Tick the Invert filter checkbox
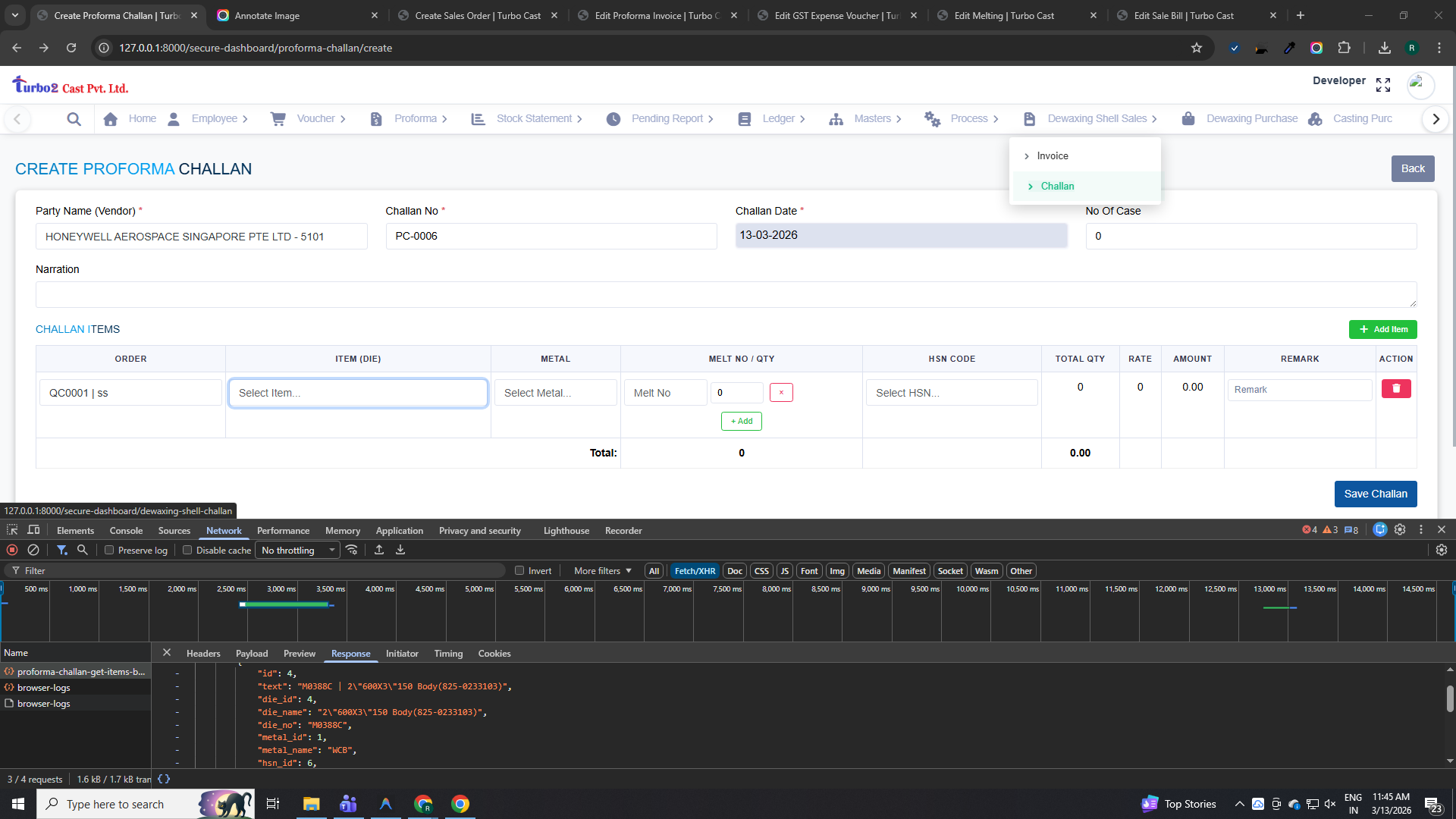Viewport: 1456px width, 819px height. (x=519, y=571)
